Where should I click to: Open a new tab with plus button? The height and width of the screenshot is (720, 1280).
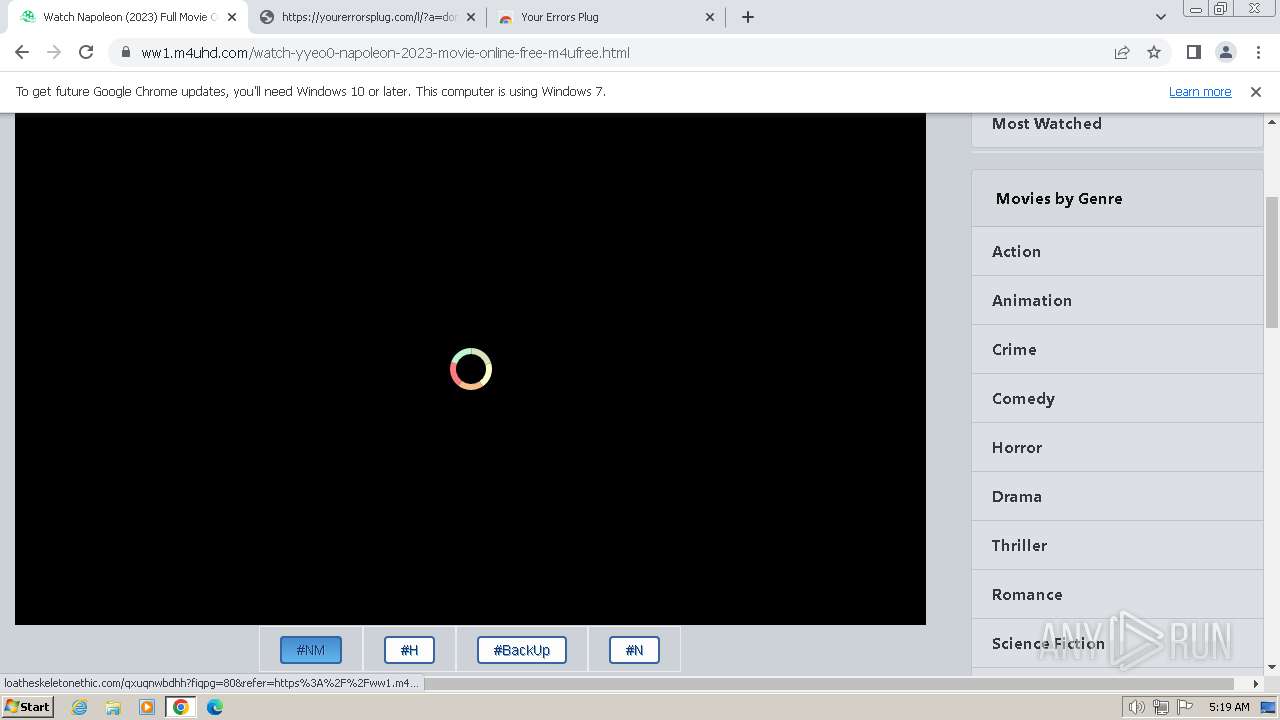pos(748,17)
